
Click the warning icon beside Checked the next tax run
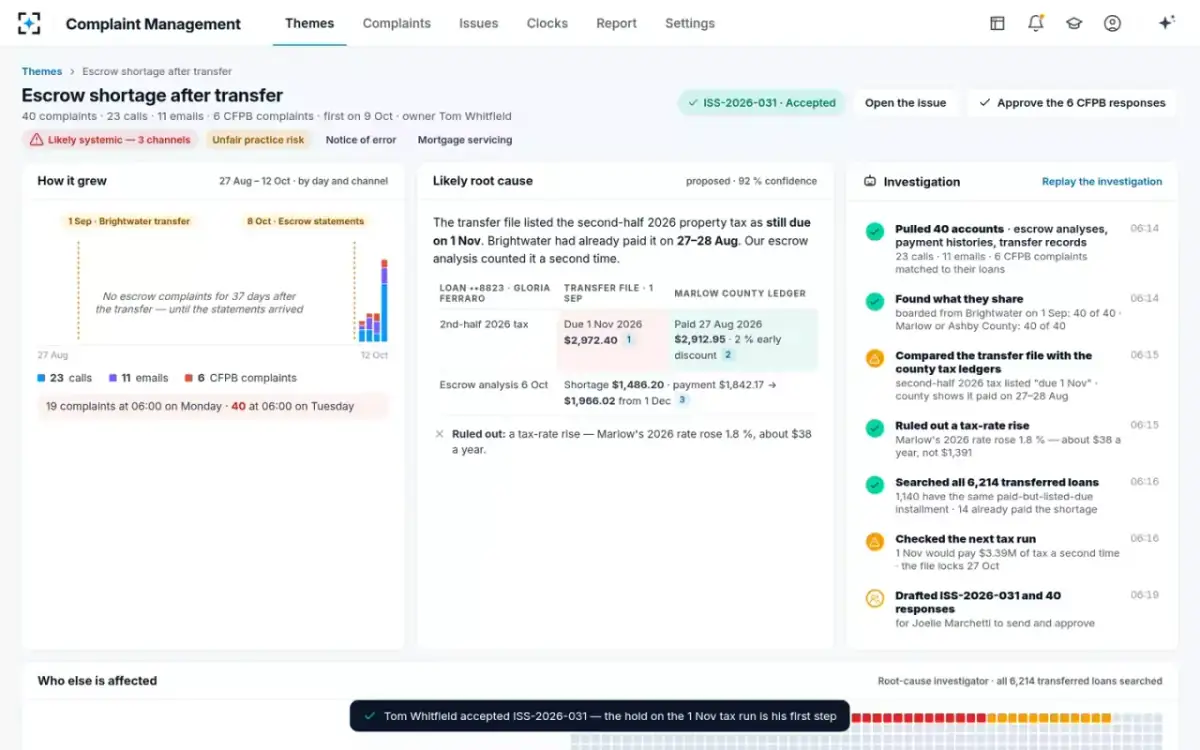[x=875, y=541]
